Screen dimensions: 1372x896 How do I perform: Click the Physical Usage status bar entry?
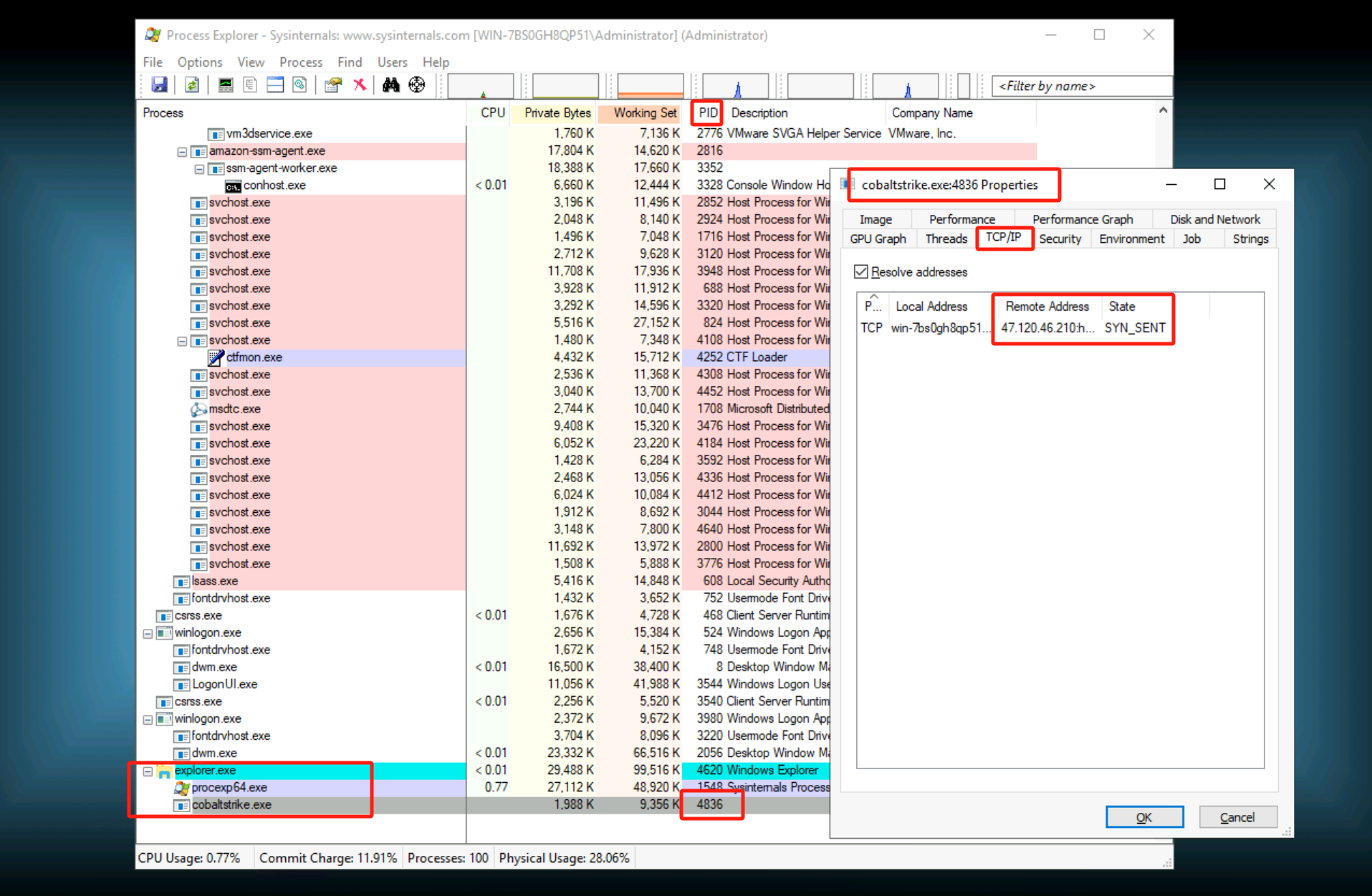(x=565, y=858)
